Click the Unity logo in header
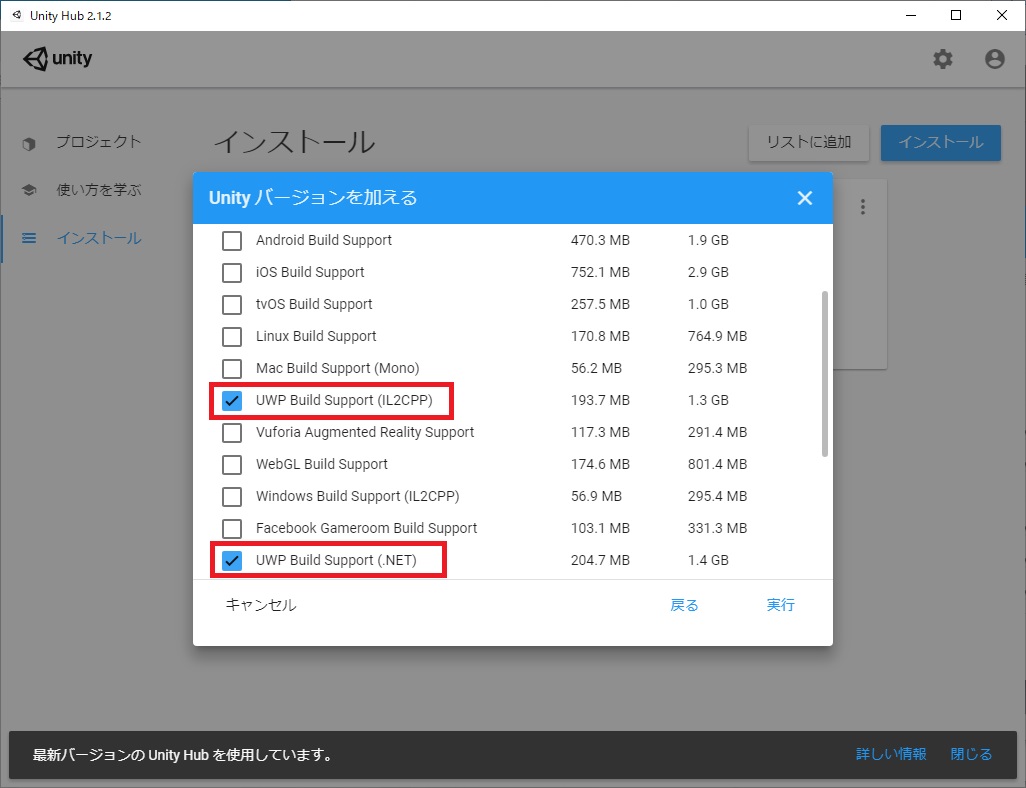This screenshot has height=788, width=1026. 58,59
